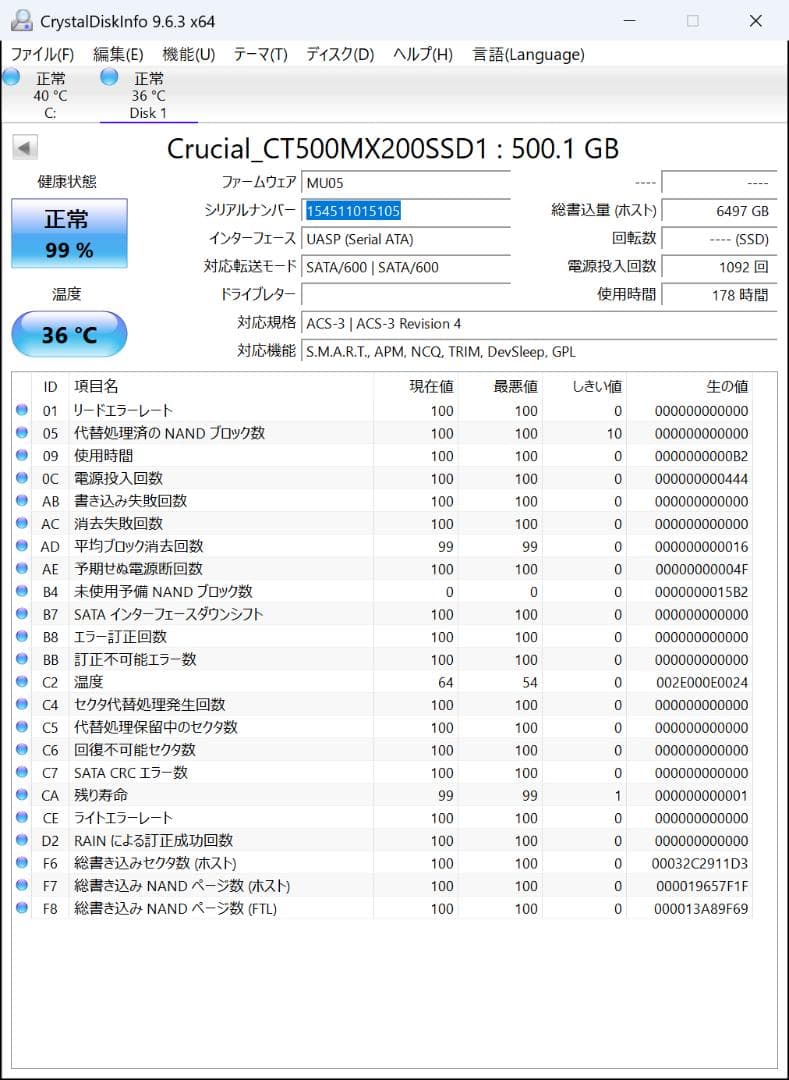Viewport: 789px width, 1080px height.
Task: Click the status dot for ID AC row
Action: pos(21,523)
